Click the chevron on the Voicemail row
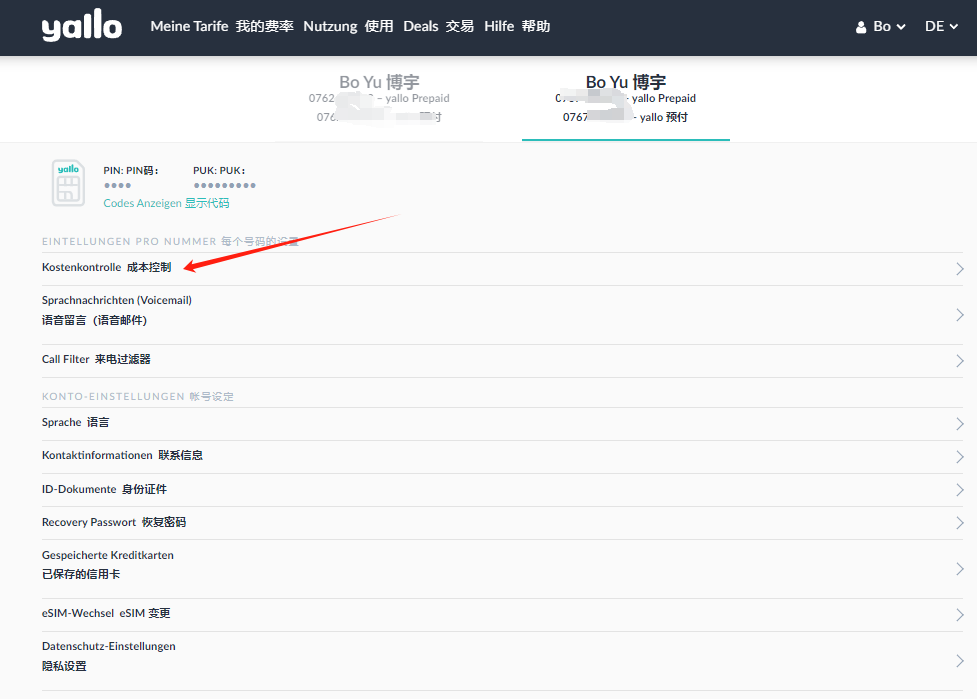Screen dimensions: 977x699 coord(960,315)
